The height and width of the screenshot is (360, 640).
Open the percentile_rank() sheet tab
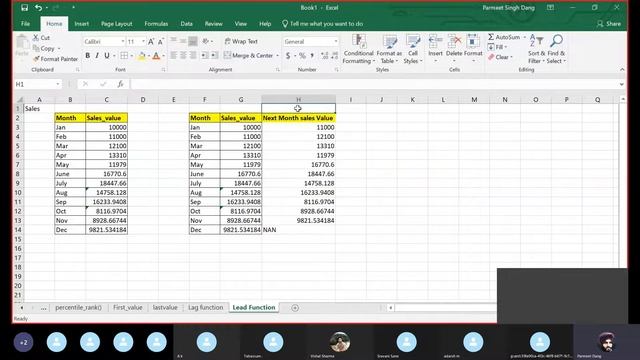pyautogui.click(x=78, y=307)
